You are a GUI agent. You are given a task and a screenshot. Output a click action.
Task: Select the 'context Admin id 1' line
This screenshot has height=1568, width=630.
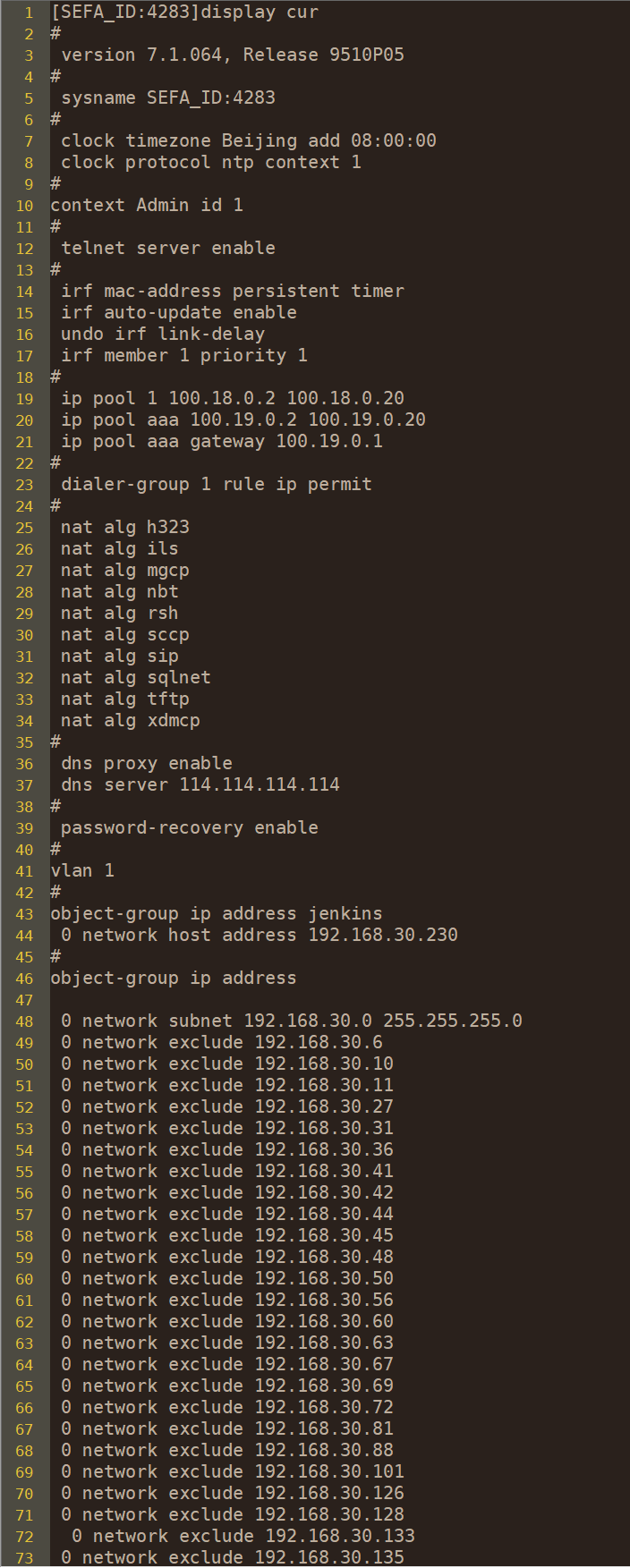click(146, 206)
